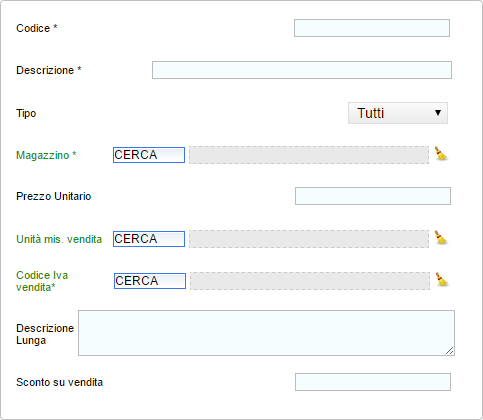
Task: Focus the Codice Iva vendita CERCA box
Action: [150, 281]
